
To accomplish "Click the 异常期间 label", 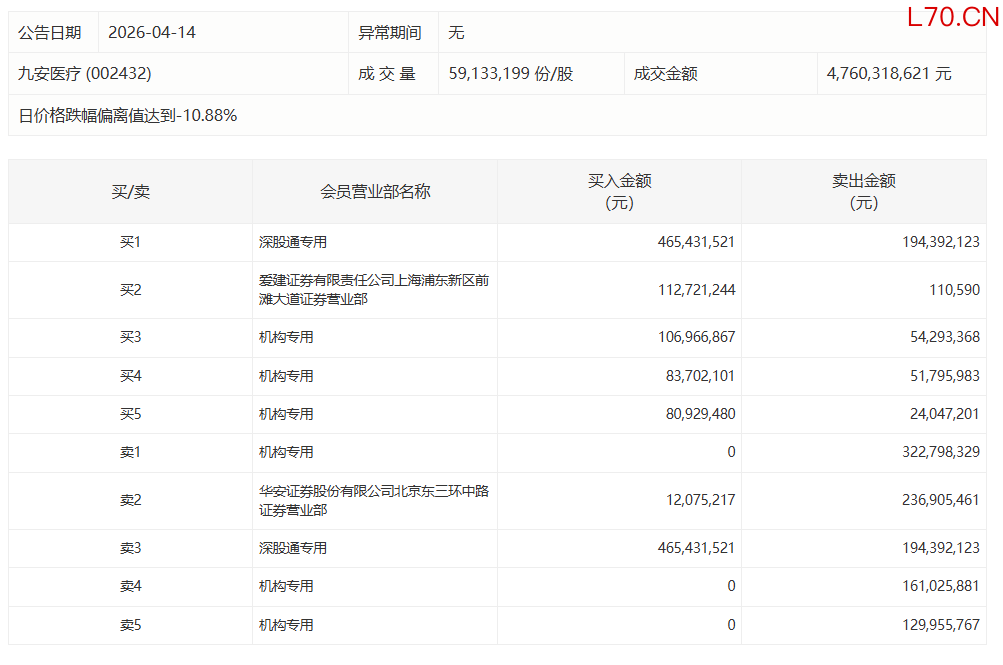I will (x=388, y=32).
